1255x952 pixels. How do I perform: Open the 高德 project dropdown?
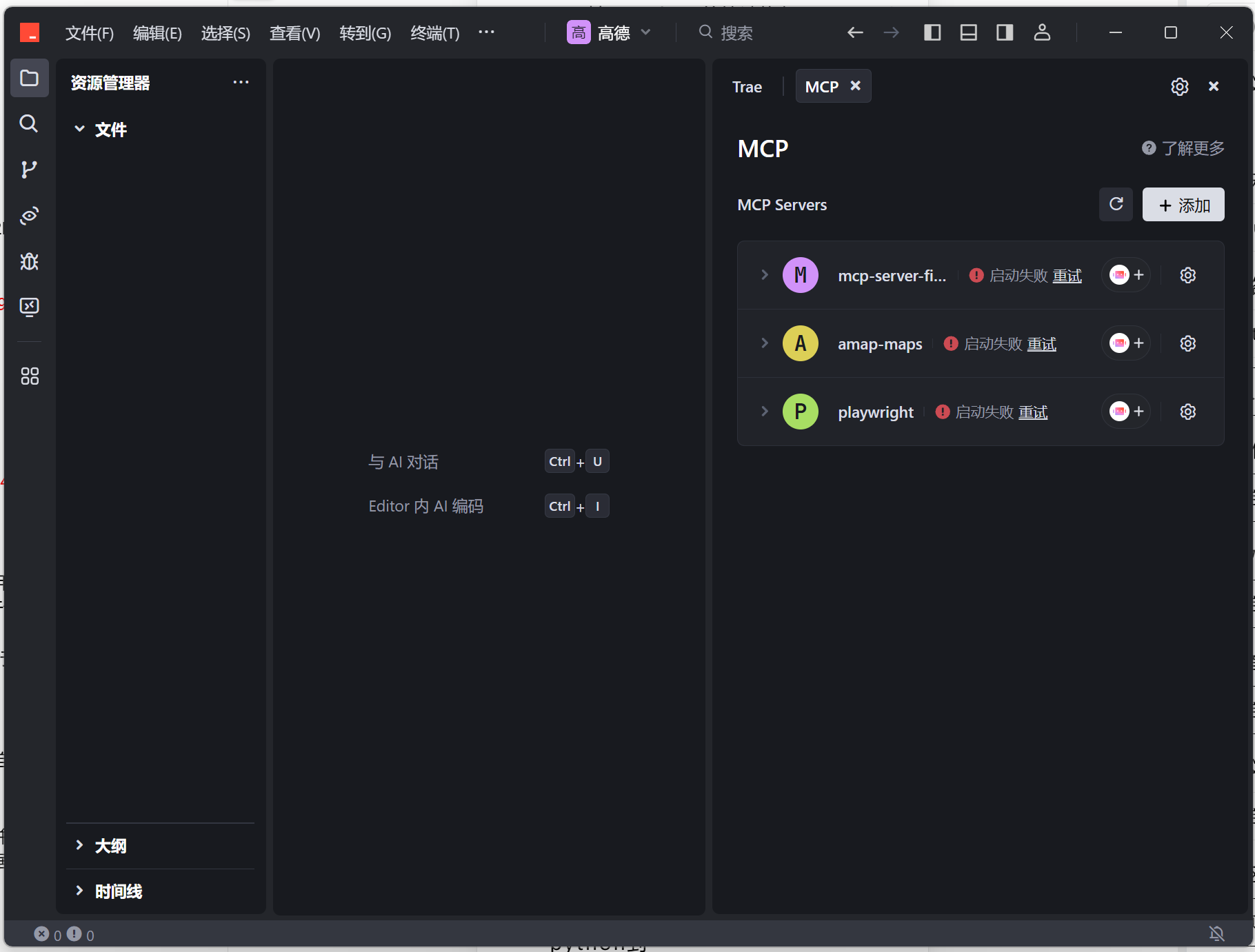point(609,32)
